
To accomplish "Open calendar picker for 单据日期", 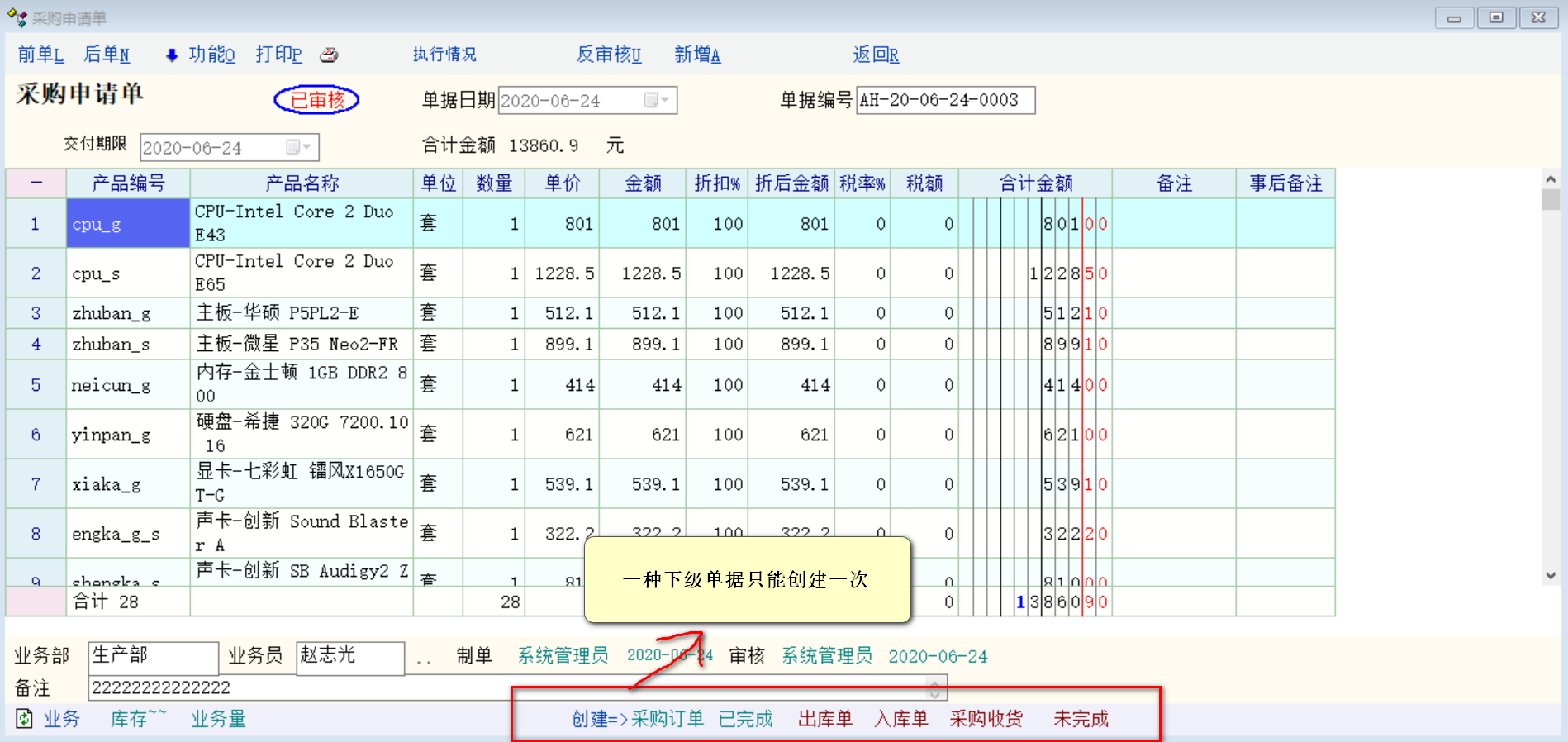I will point(657,101).
